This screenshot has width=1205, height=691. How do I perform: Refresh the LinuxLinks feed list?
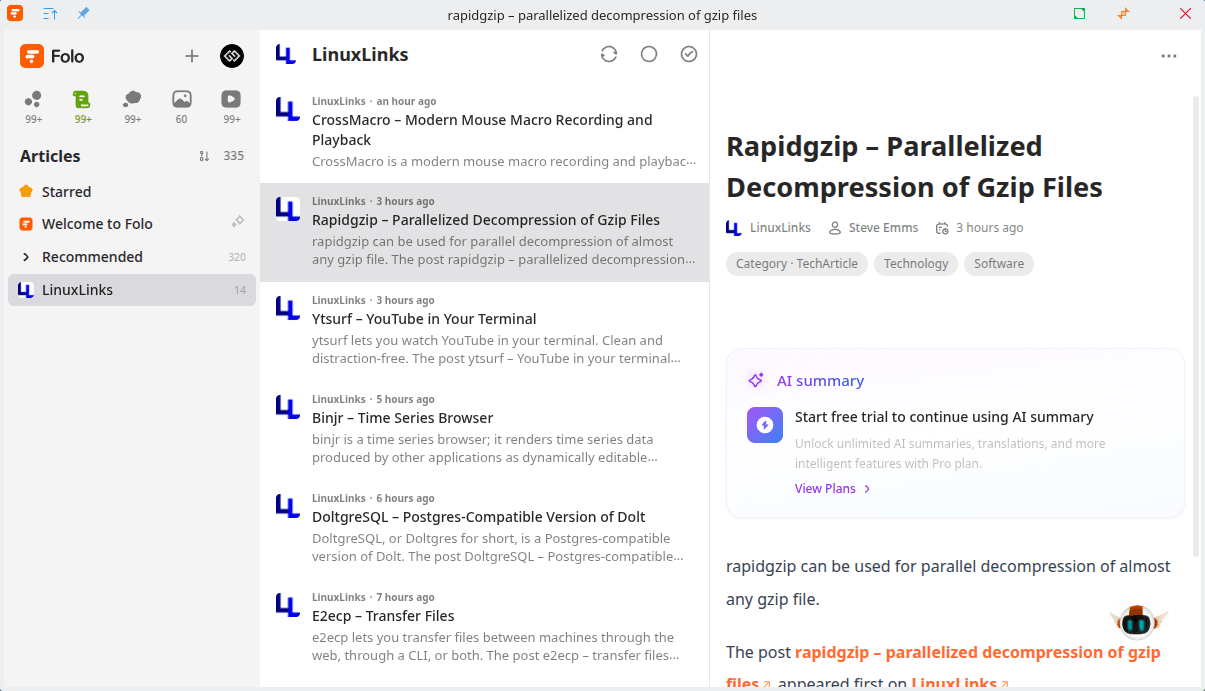click(609, 54)
